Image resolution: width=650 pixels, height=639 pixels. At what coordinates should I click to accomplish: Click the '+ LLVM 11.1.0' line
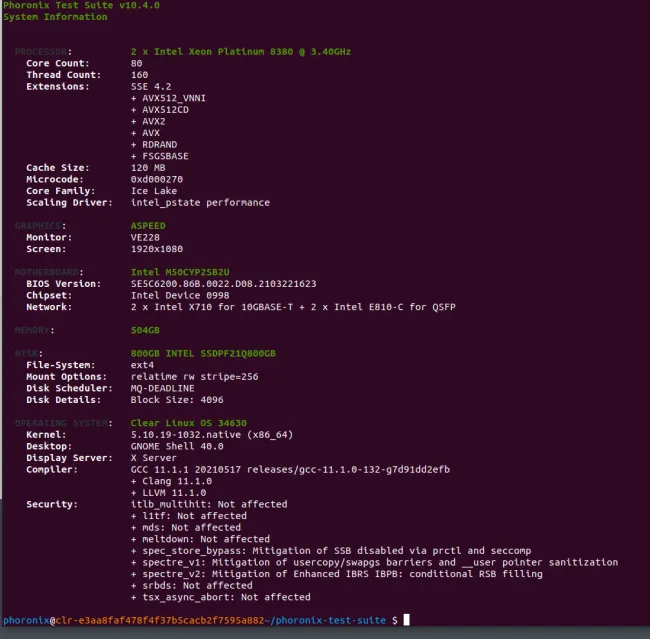point(168,493)
